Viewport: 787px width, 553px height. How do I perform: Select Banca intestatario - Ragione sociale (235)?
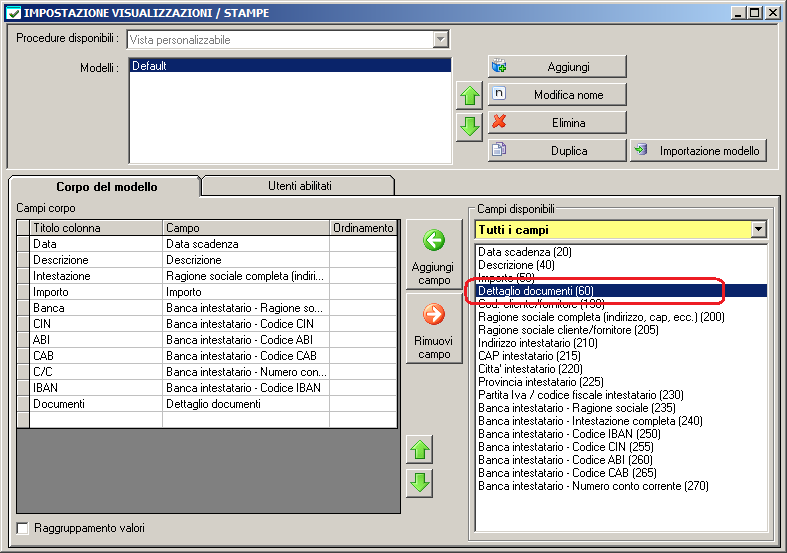click(620, 408)
